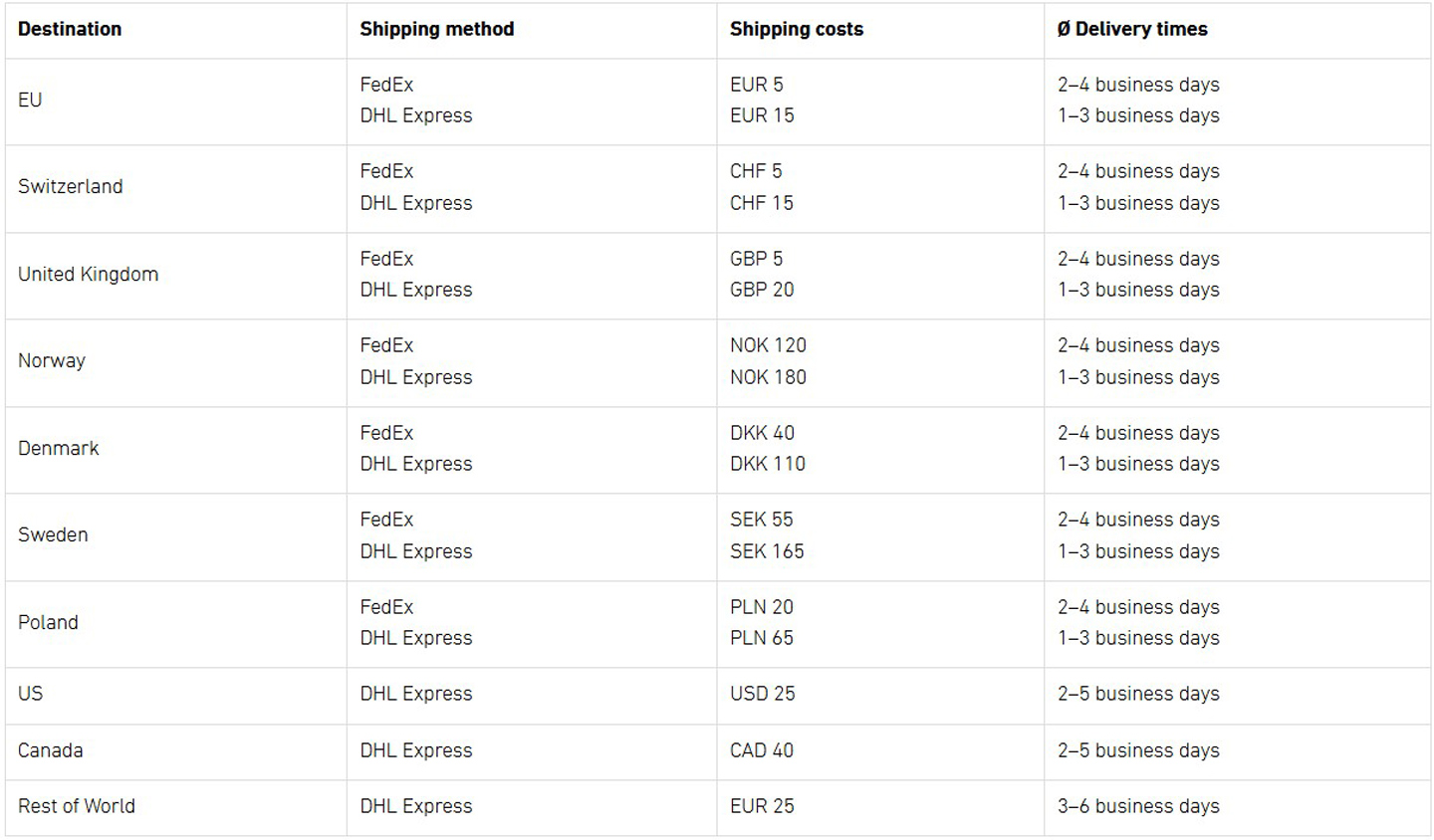Screen dimensions: 1434x840
Task: Click the Shipping costs column header
Action: tap(796, 29)
